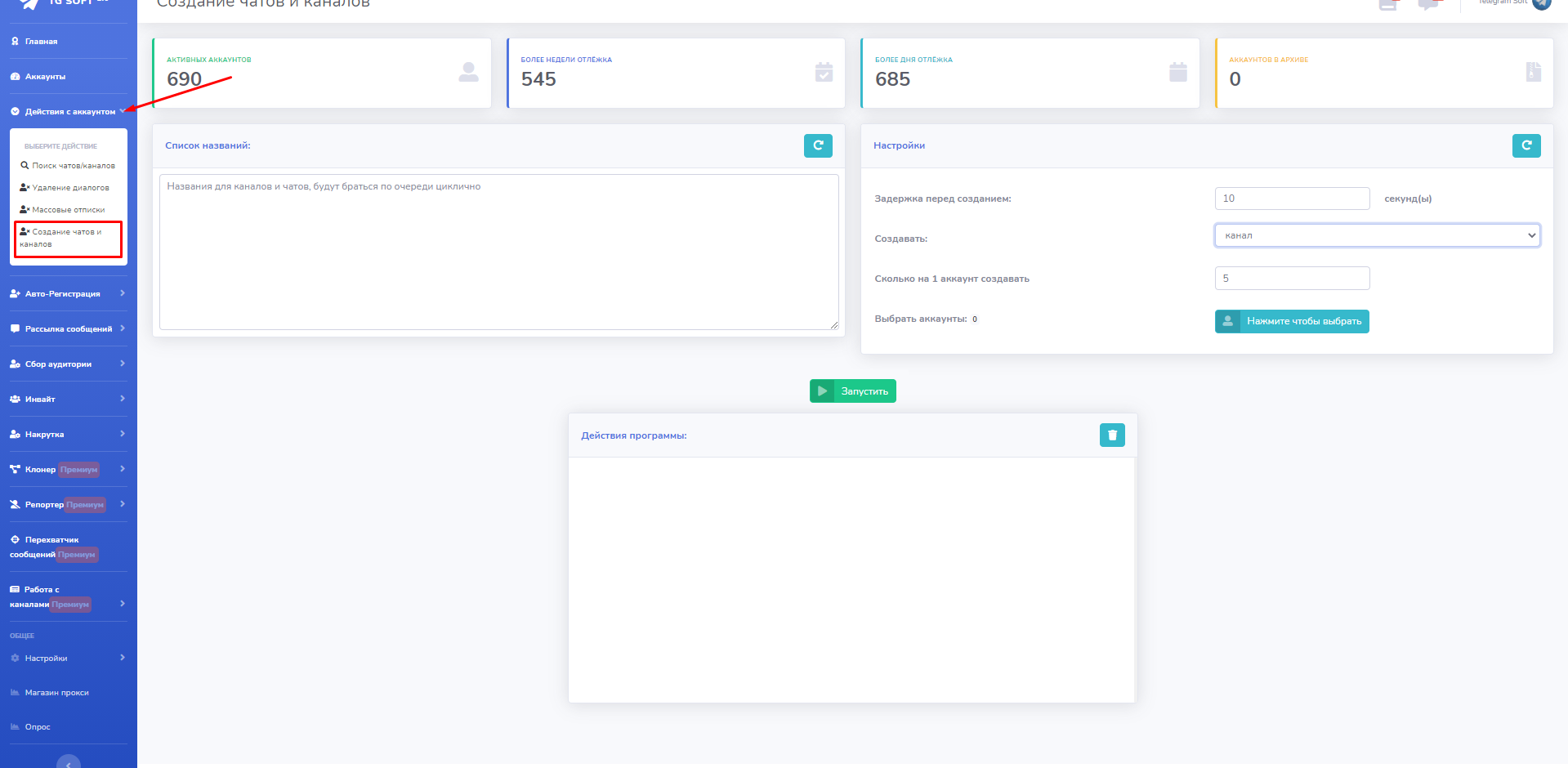Click the refresh icon in Настройки panel

[1526, 145]
